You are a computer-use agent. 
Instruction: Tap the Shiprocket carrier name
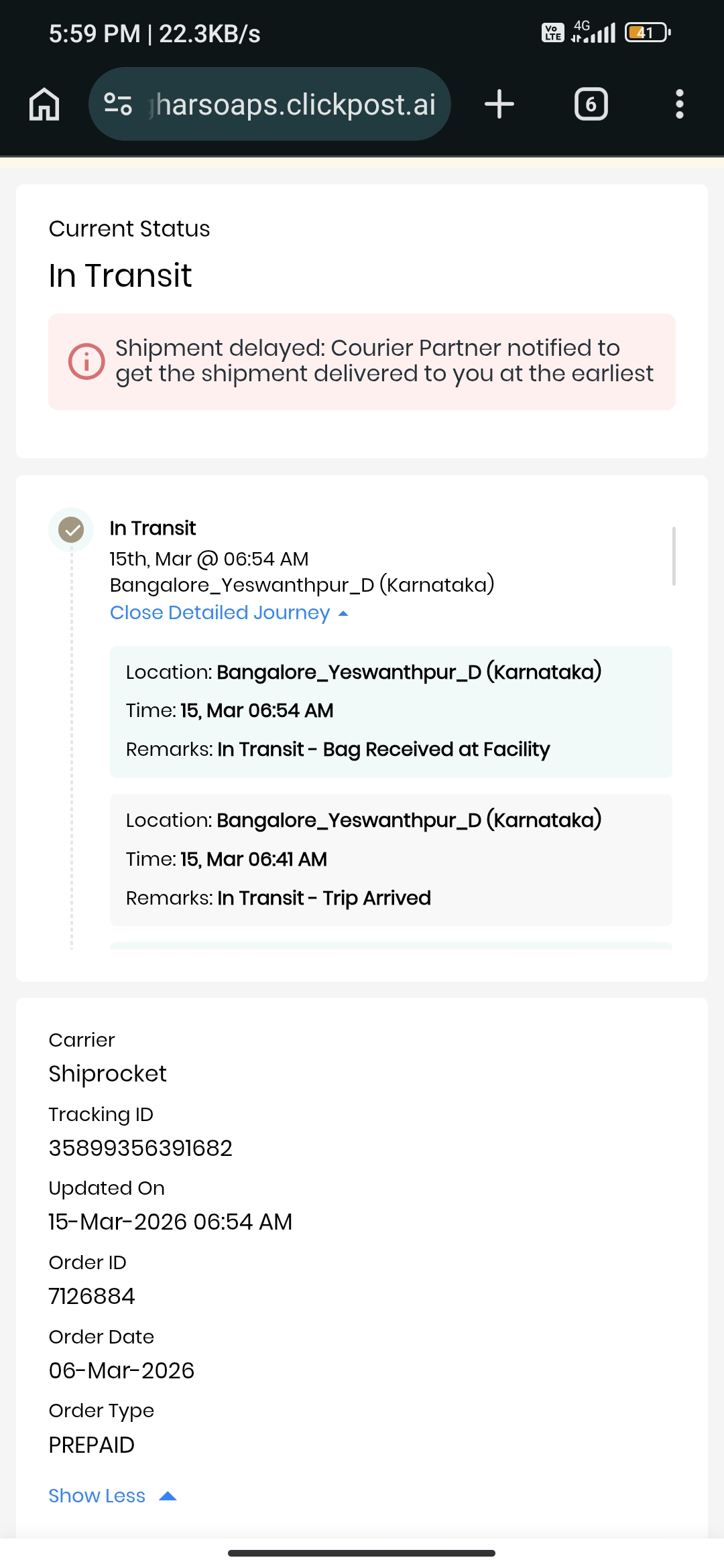coord(108,1073)
